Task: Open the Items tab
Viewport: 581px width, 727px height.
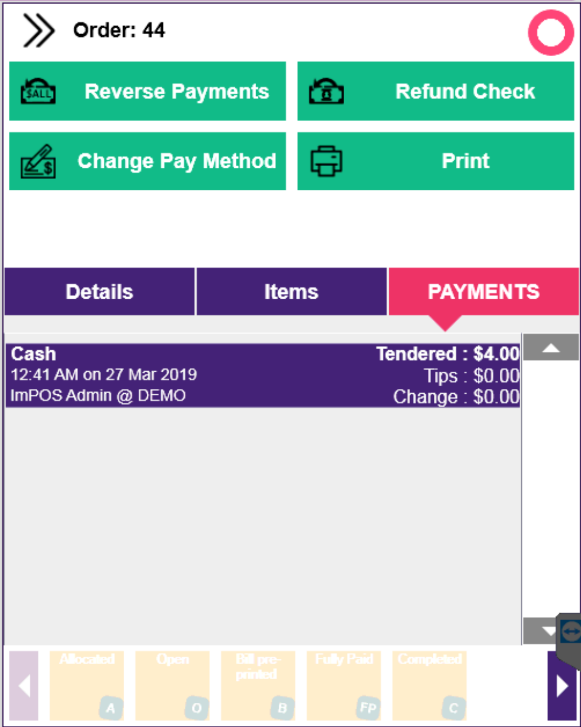Action: click(x=292, y=292)
